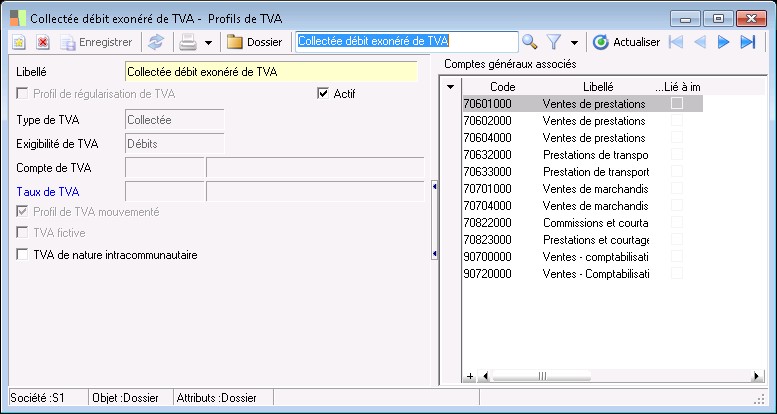Select account row 90720000
This screenshot has height=414, width=777.
tap(583, 274)
